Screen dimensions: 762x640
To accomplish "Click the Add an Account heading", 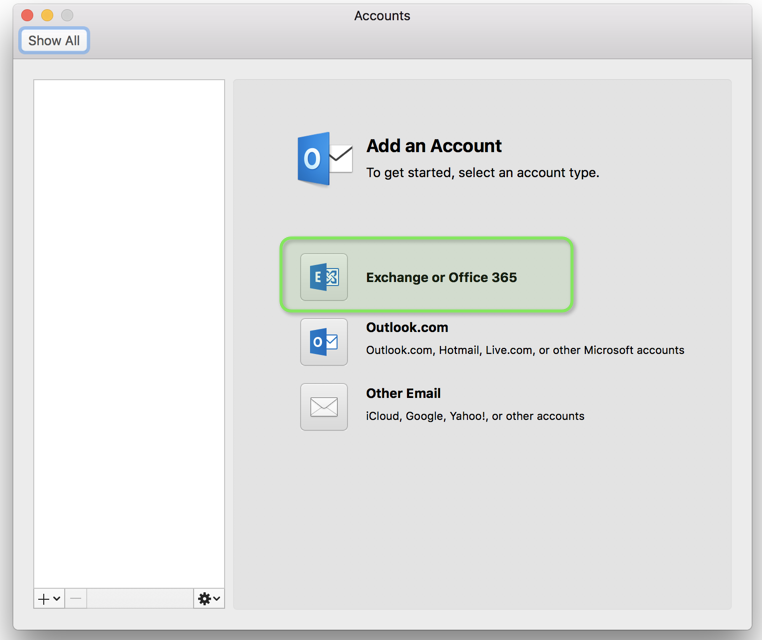I will [433, 146].
